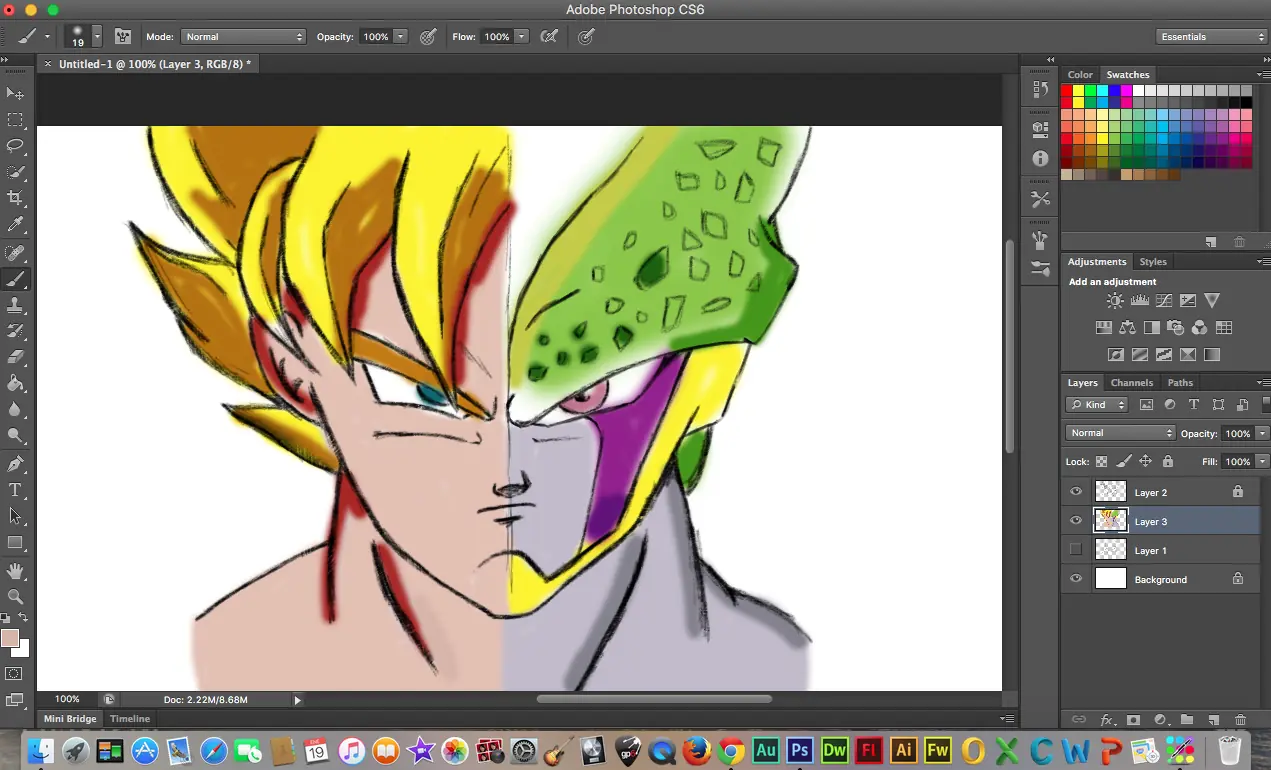Open the History panel icon

coord(1040,90)
